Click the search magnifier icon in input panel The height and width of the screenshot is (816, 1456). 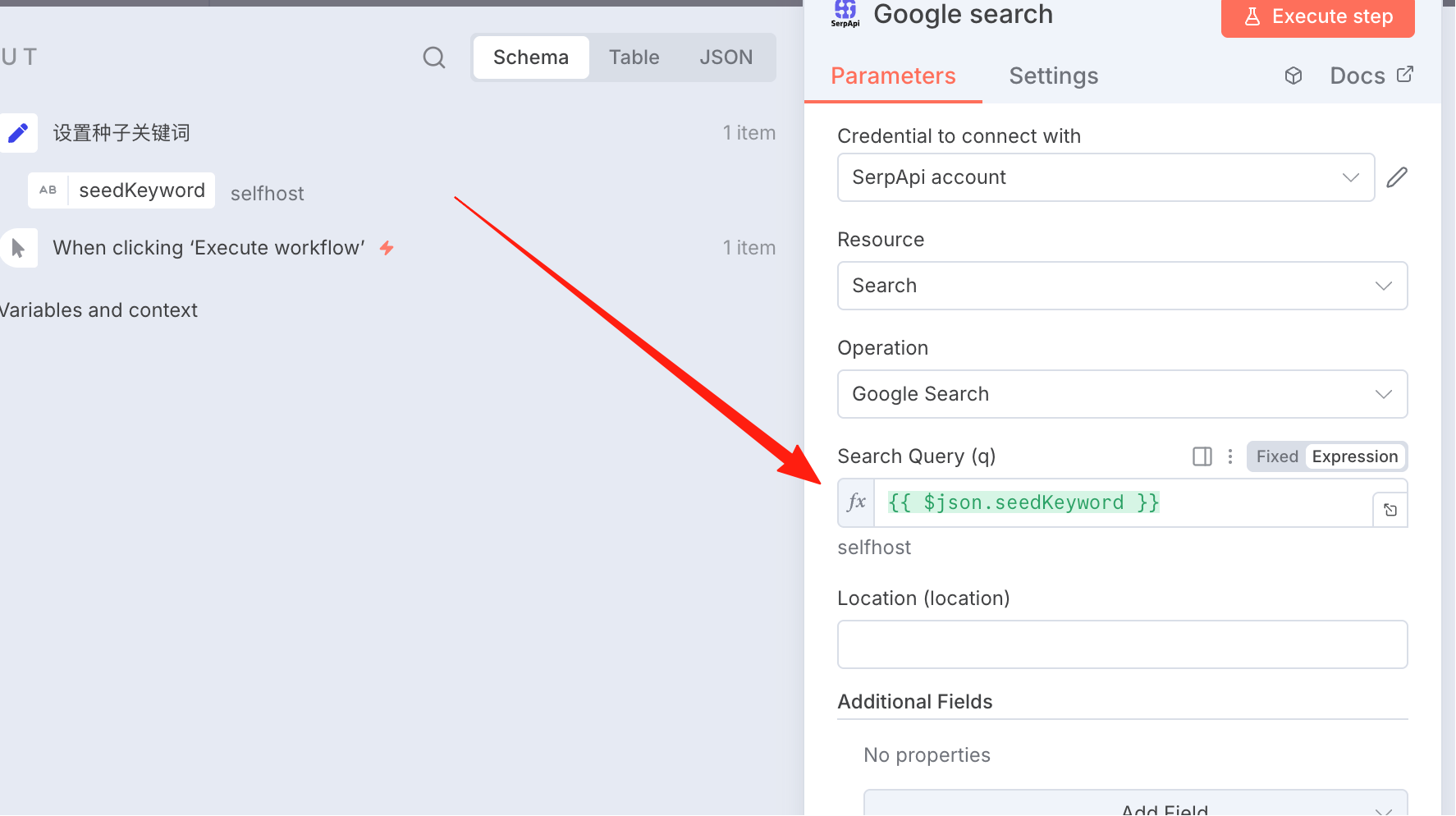pyautogui.click(x=434, y=57)
